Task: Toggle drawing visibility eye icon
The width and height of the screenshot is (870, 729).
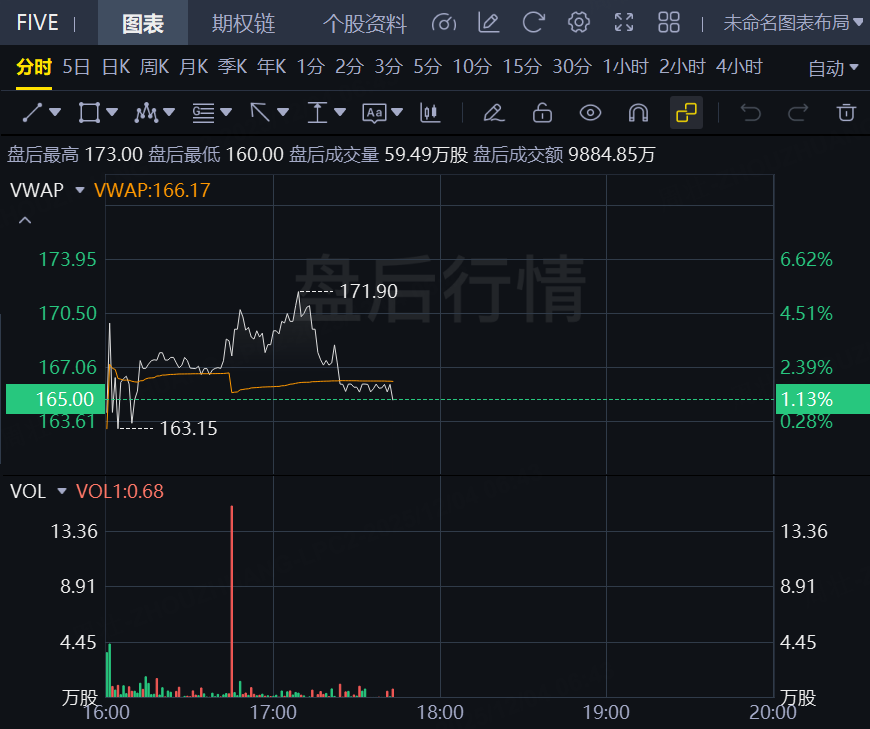Action: pos(590,112)
